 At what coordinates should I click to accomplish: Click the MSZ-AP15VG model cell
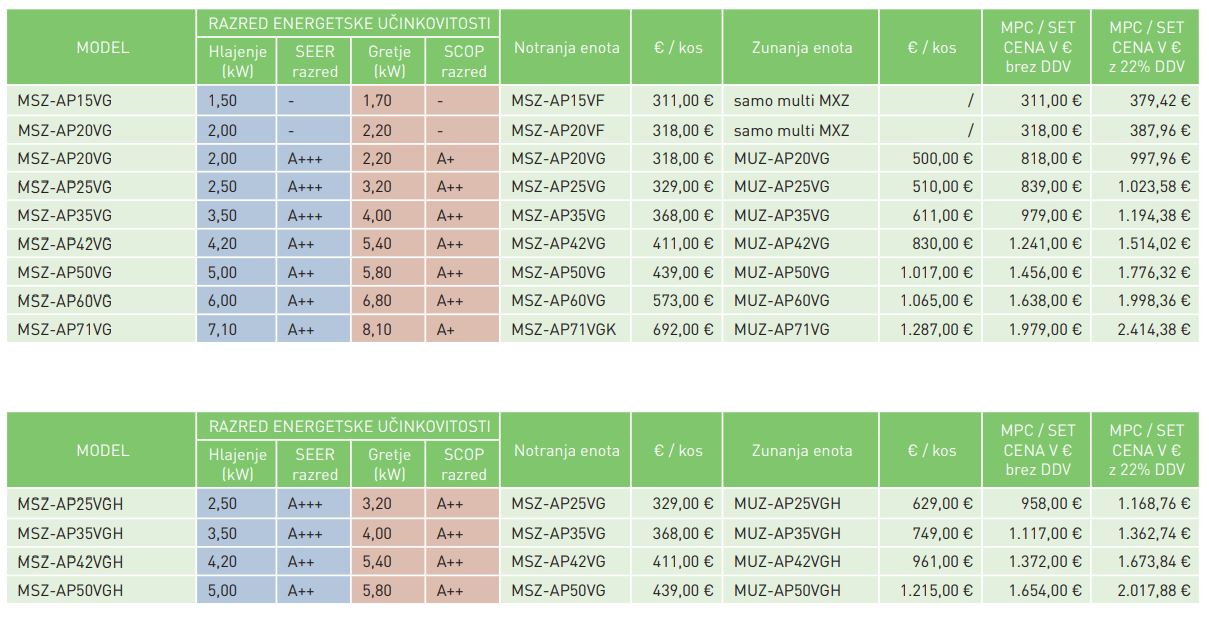65,100
